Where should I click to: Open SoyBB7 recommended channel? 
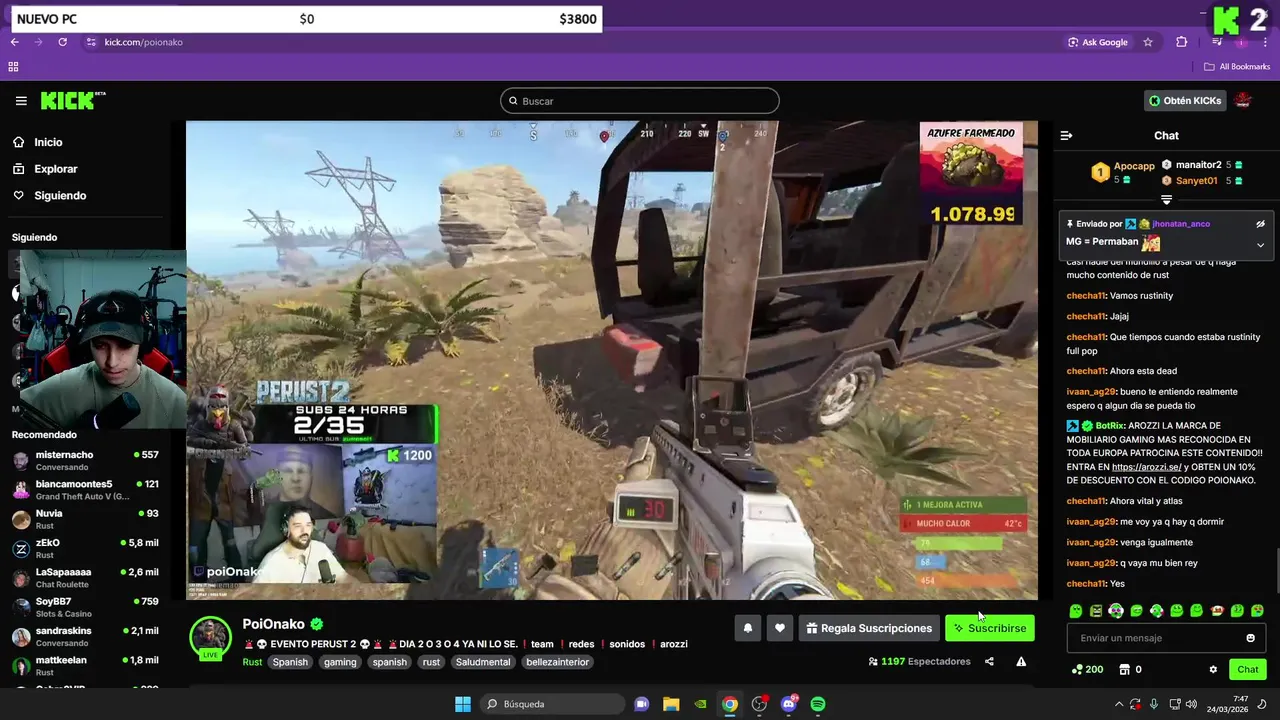tap(85, 607)
